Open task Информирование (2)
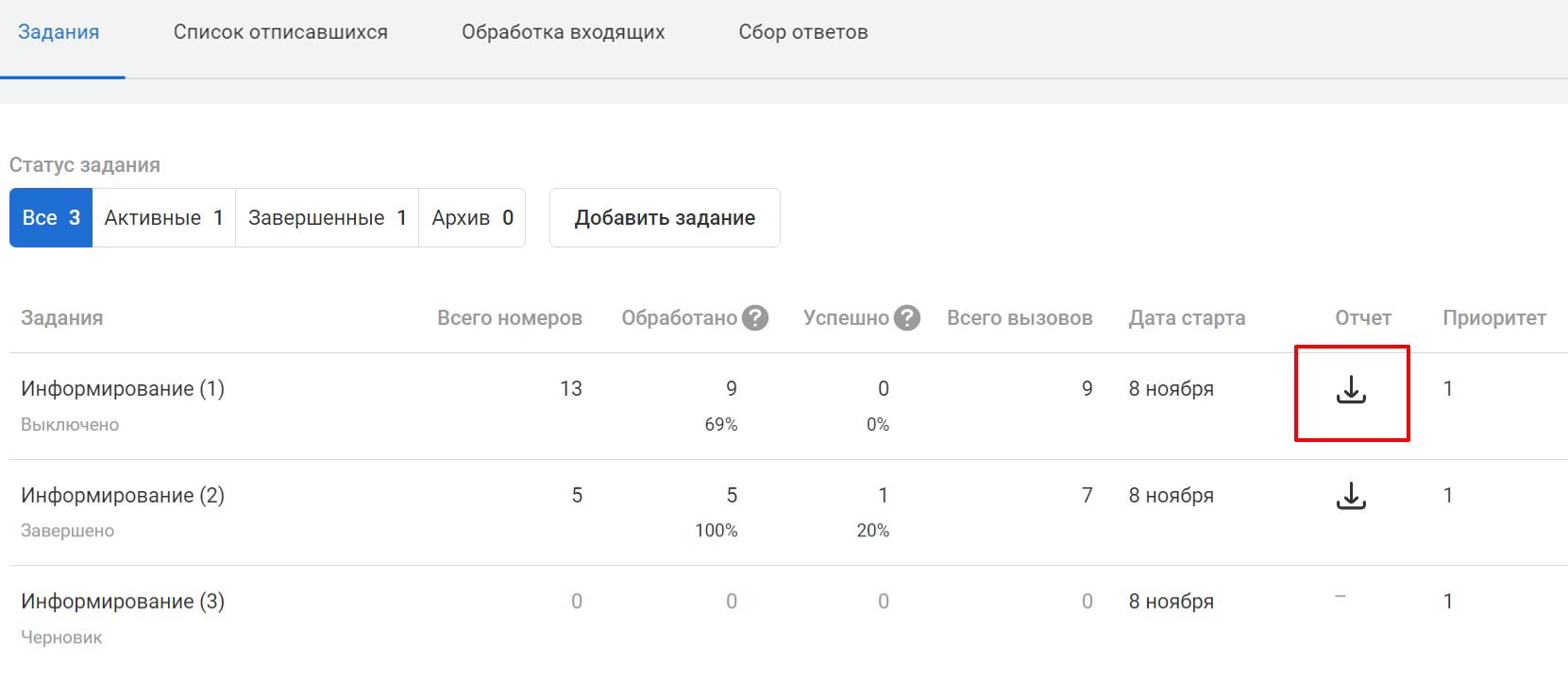The width and height of the screenshot is (1568, 680). pos(123,496)
